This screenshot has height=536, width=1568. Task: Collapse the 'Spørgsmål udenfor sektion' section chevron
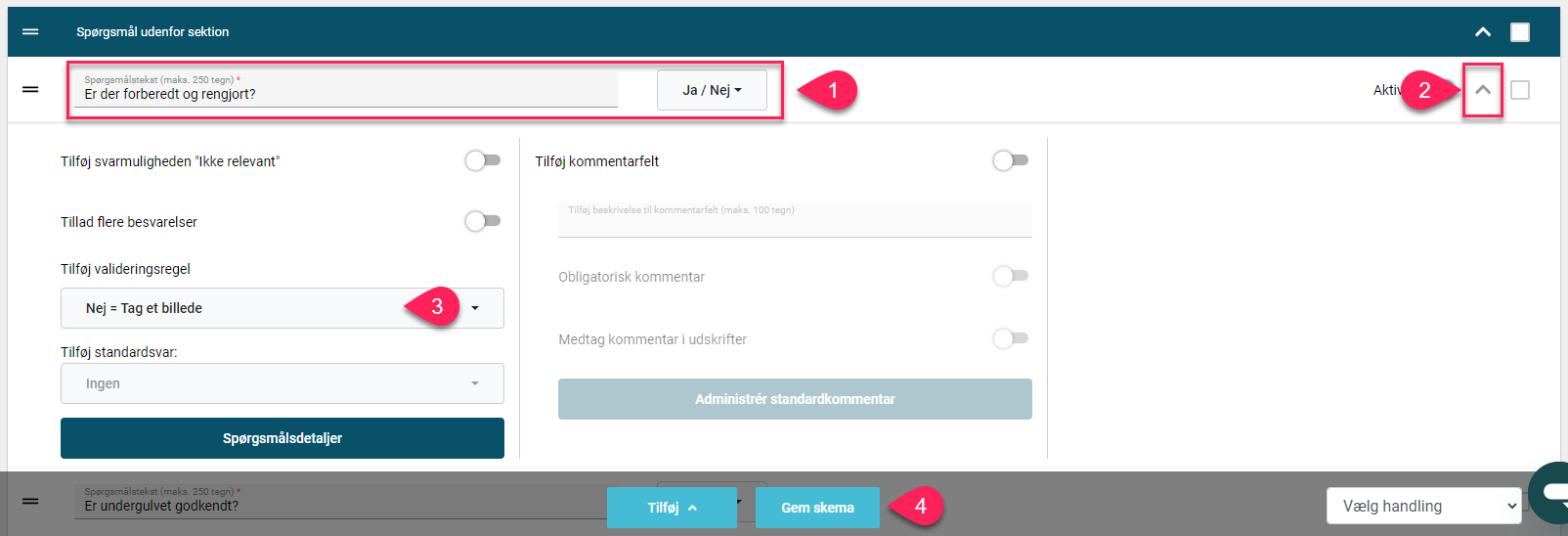pyautogui.click(x=1483, y=32)
